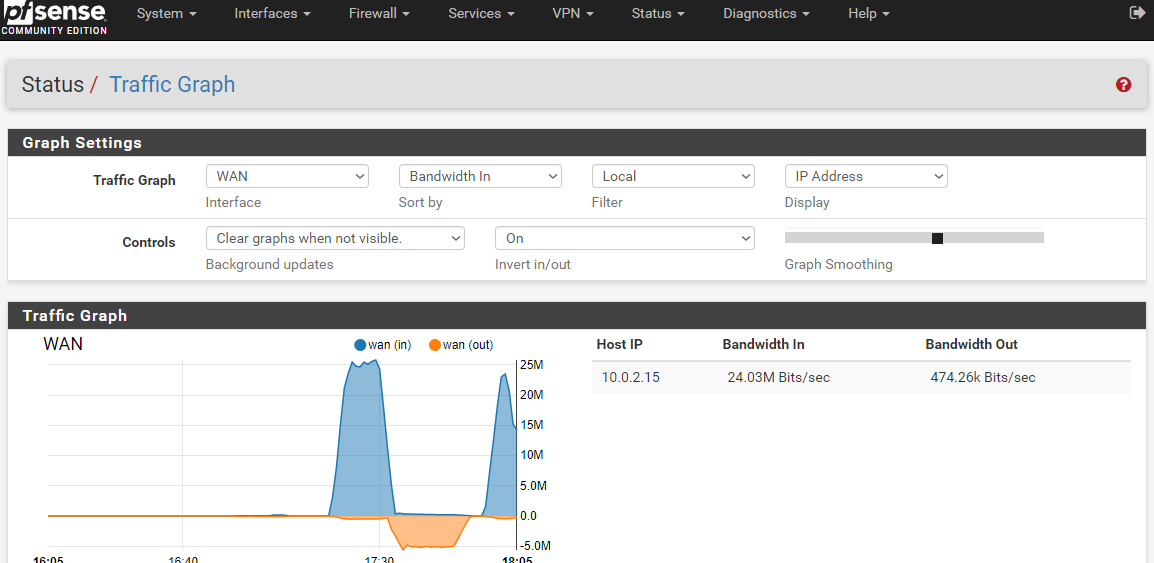Expand the Display IP Address dropdown
The image size is (1154, 563).
pyautogui.click(x=866, y=176)
